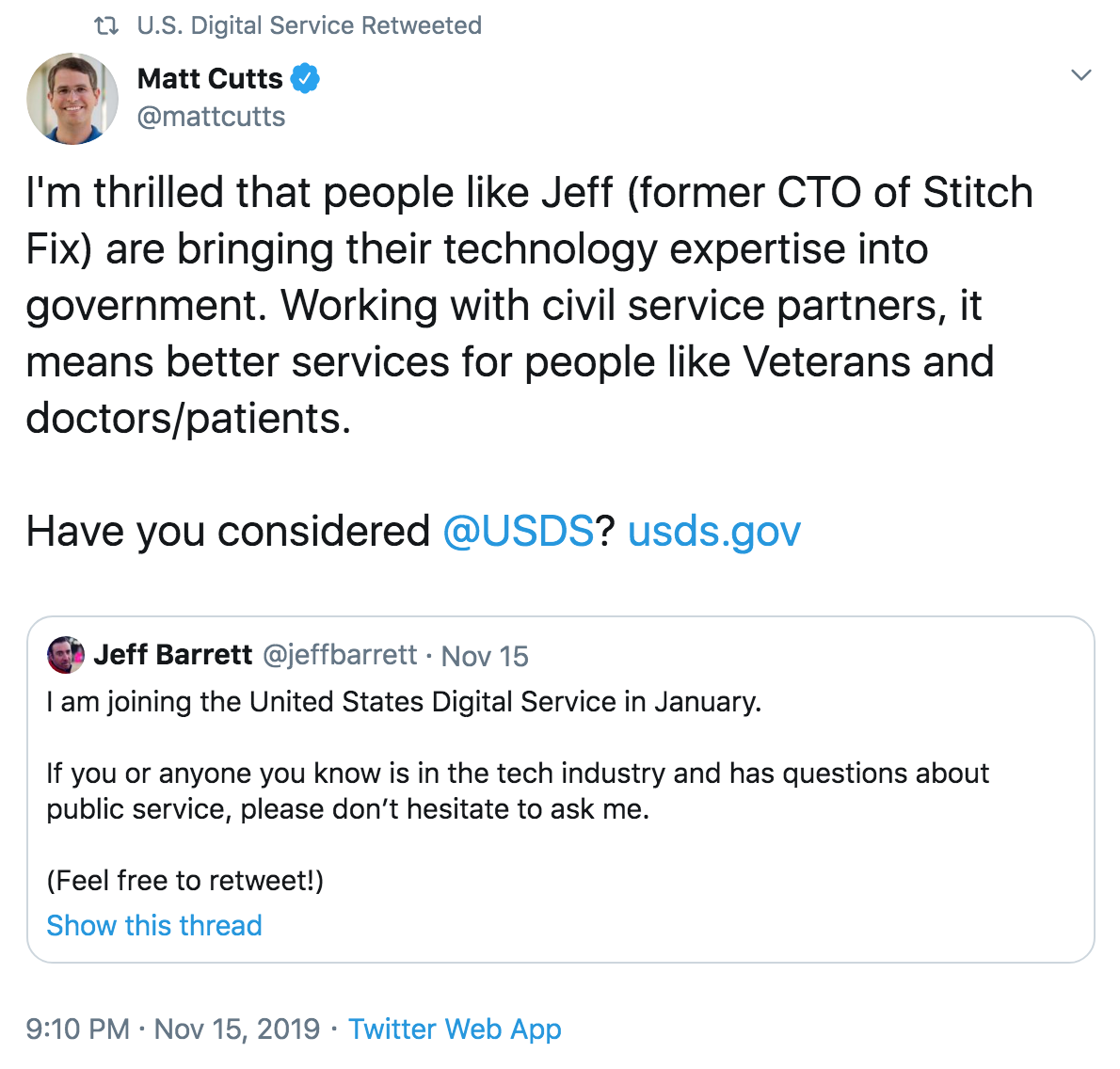Visit the usds.gov link
This screenshot has height=1069, width=1120.
pyautogui.click(x=714, y=532)
